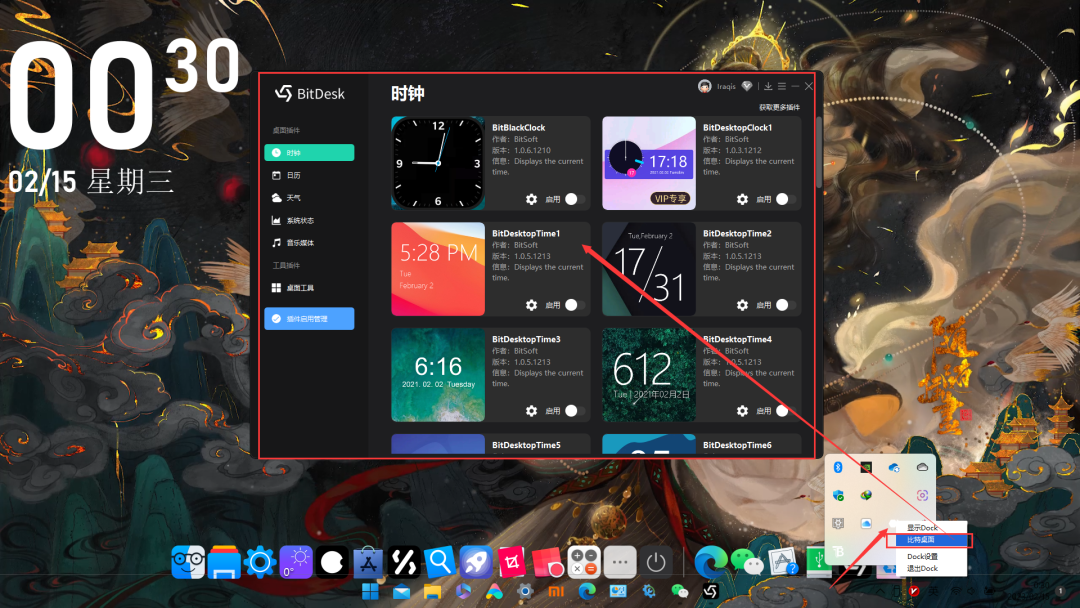
Task: Click 获取更多插件 link at top right
Action: [x=779, y=106]
